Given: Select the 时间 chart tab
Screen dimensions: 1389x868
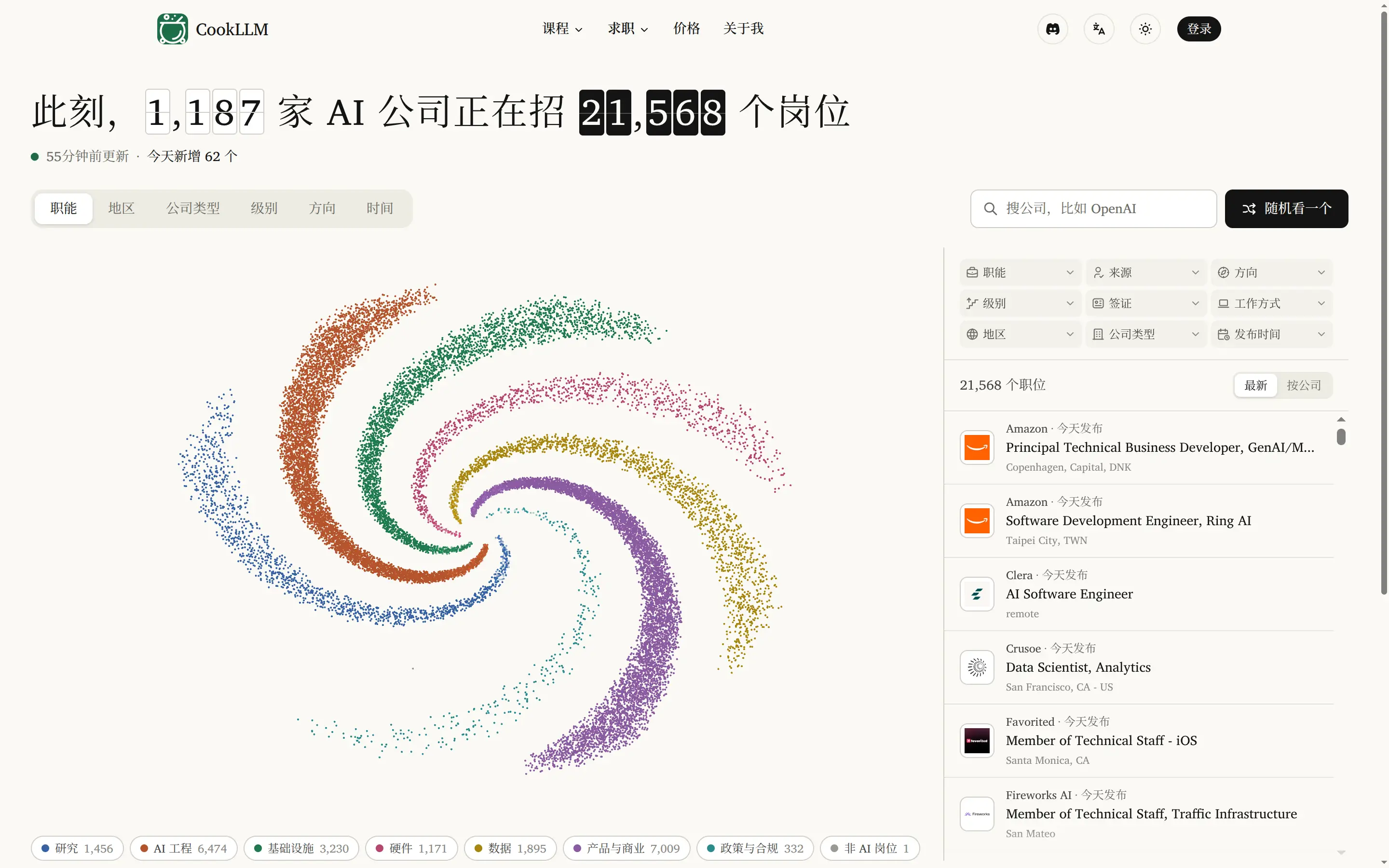Looking at the screenshot, I should (380, 208).
